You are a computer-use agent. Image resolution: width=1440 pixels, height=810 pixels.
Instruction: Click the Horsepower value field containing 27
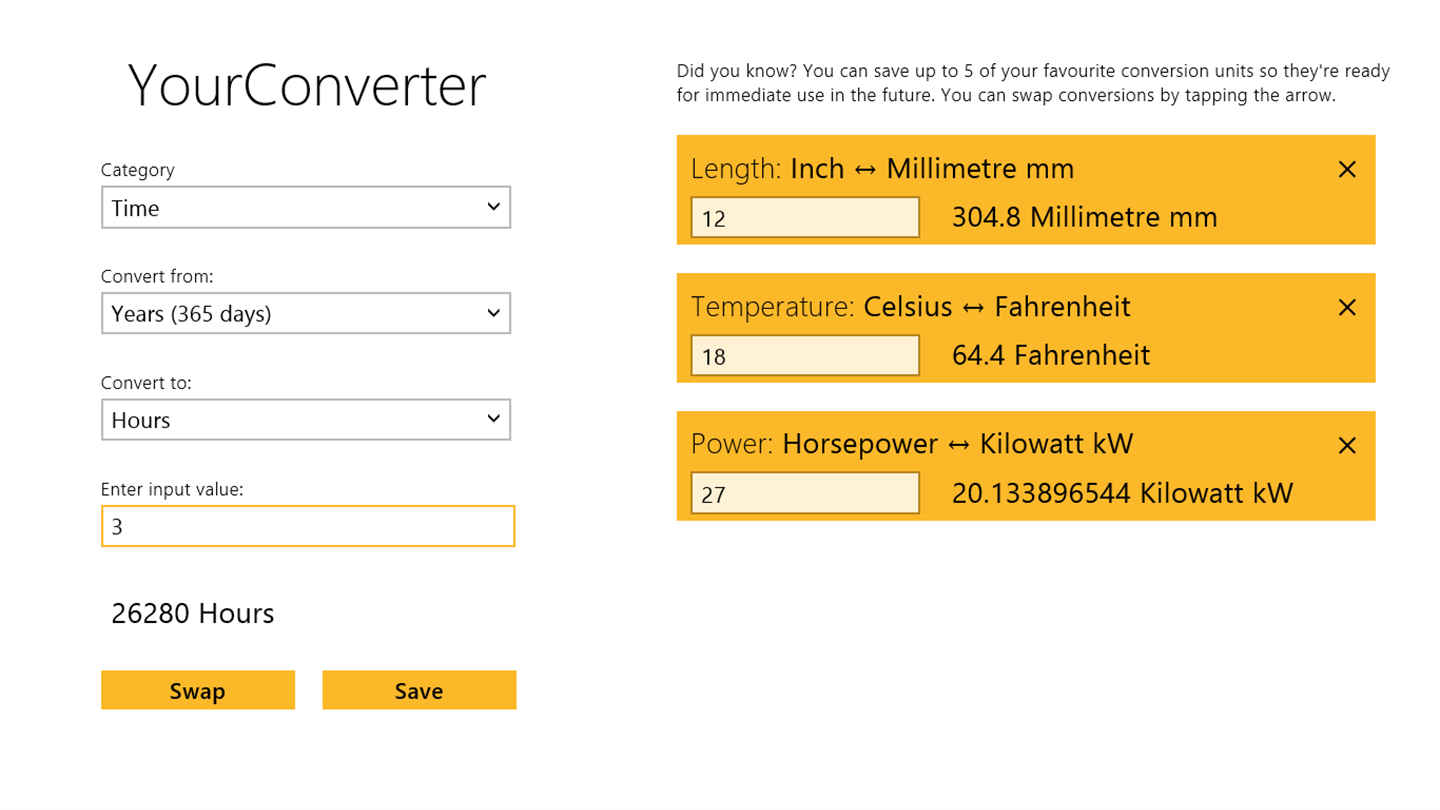[805, 494]
